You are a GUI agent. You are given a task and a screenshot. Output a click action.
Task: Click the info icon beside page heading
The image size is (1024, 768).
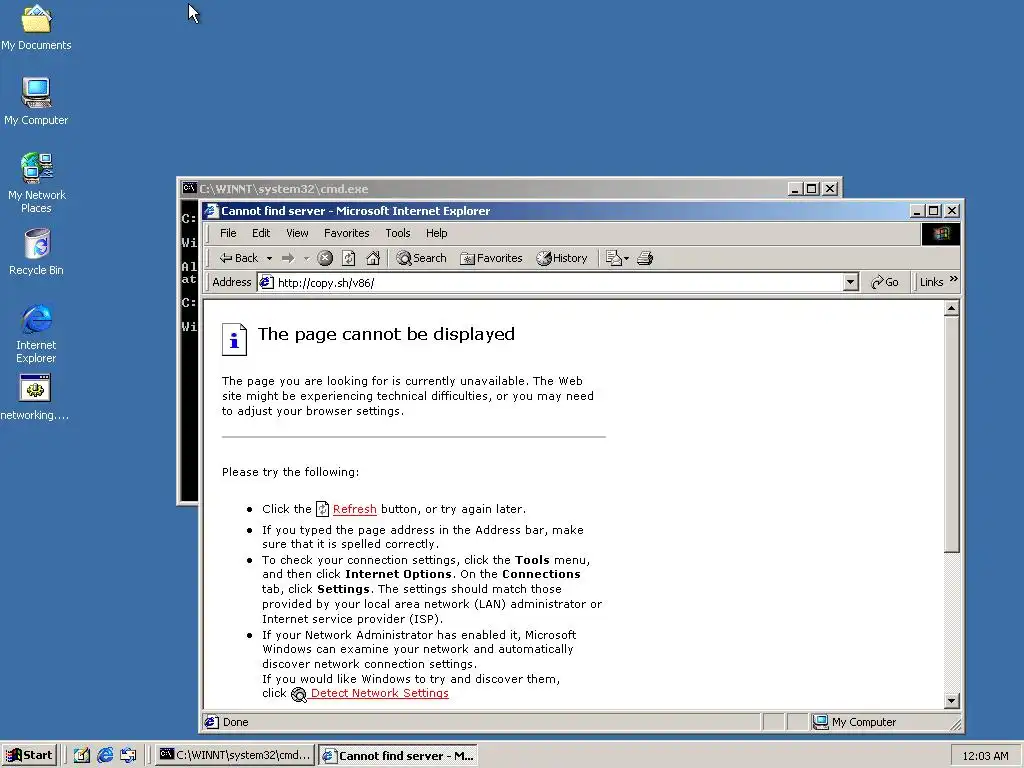click(234, 340)
